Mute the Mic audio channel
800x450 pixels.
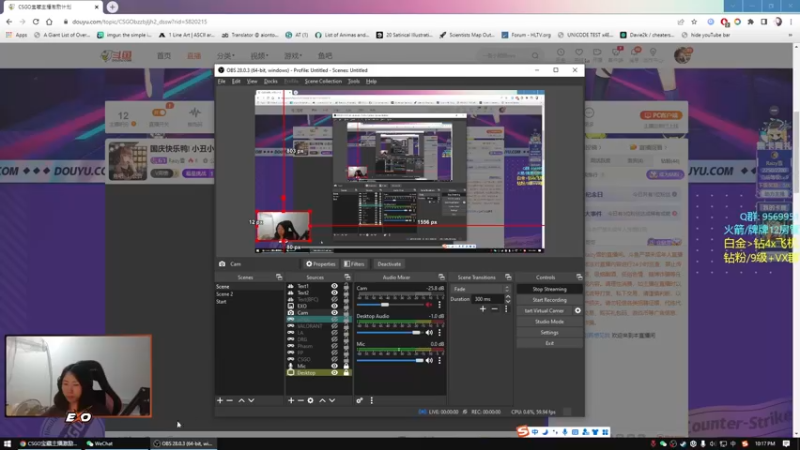[x=429, y=360]
